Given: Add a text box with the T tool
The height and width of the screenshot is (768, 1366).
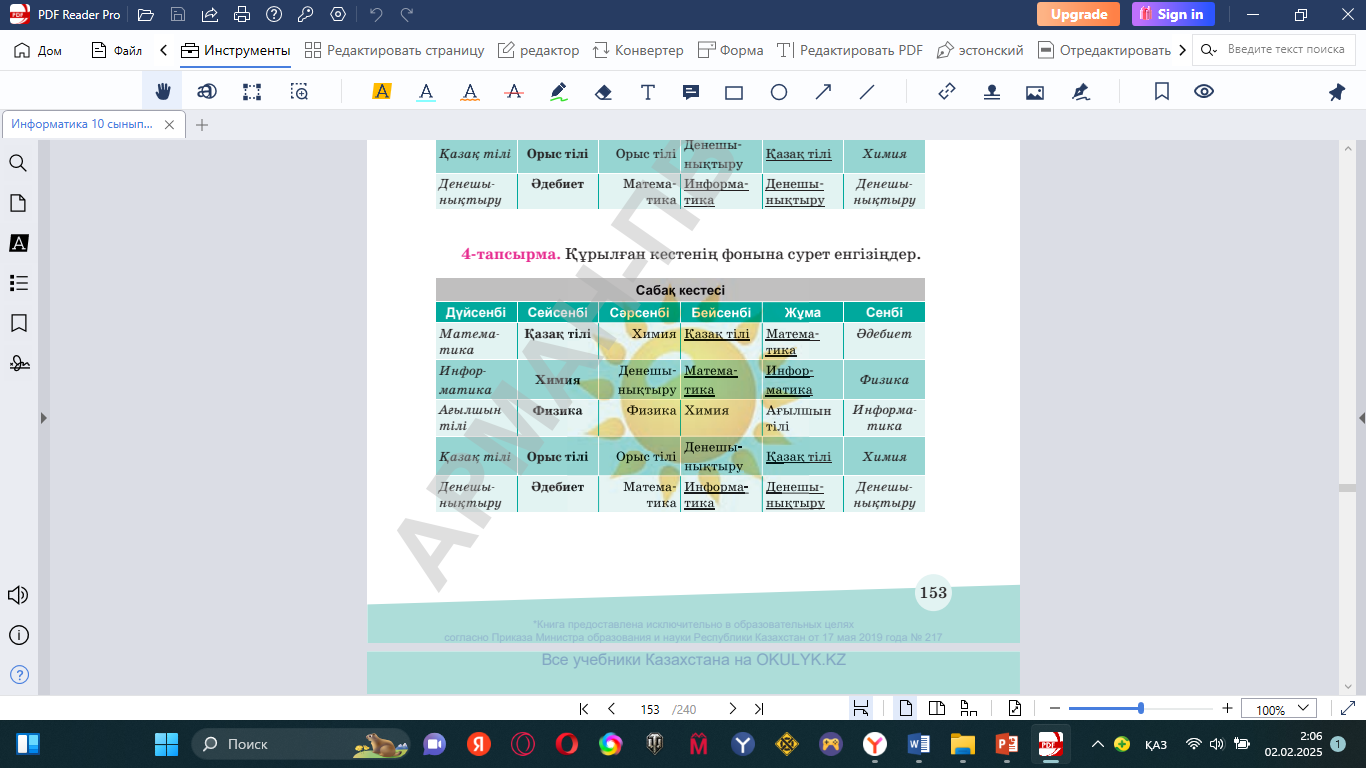Looking at the screenshot, I should click(x=647, y=92).
